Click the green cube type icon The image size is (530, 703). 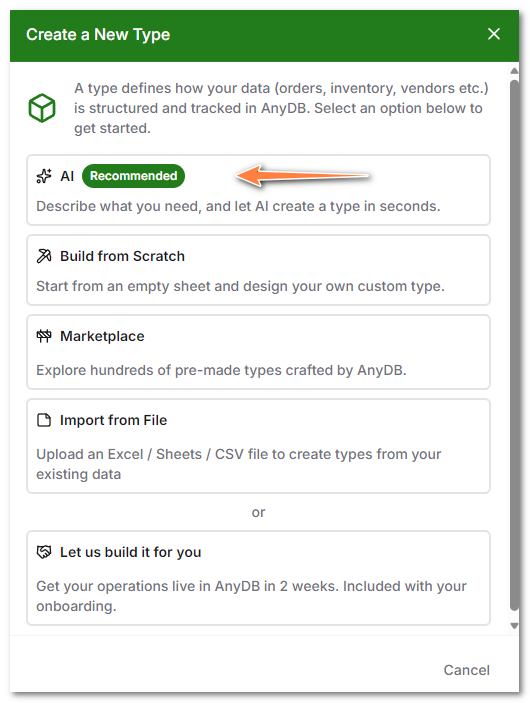42,108
